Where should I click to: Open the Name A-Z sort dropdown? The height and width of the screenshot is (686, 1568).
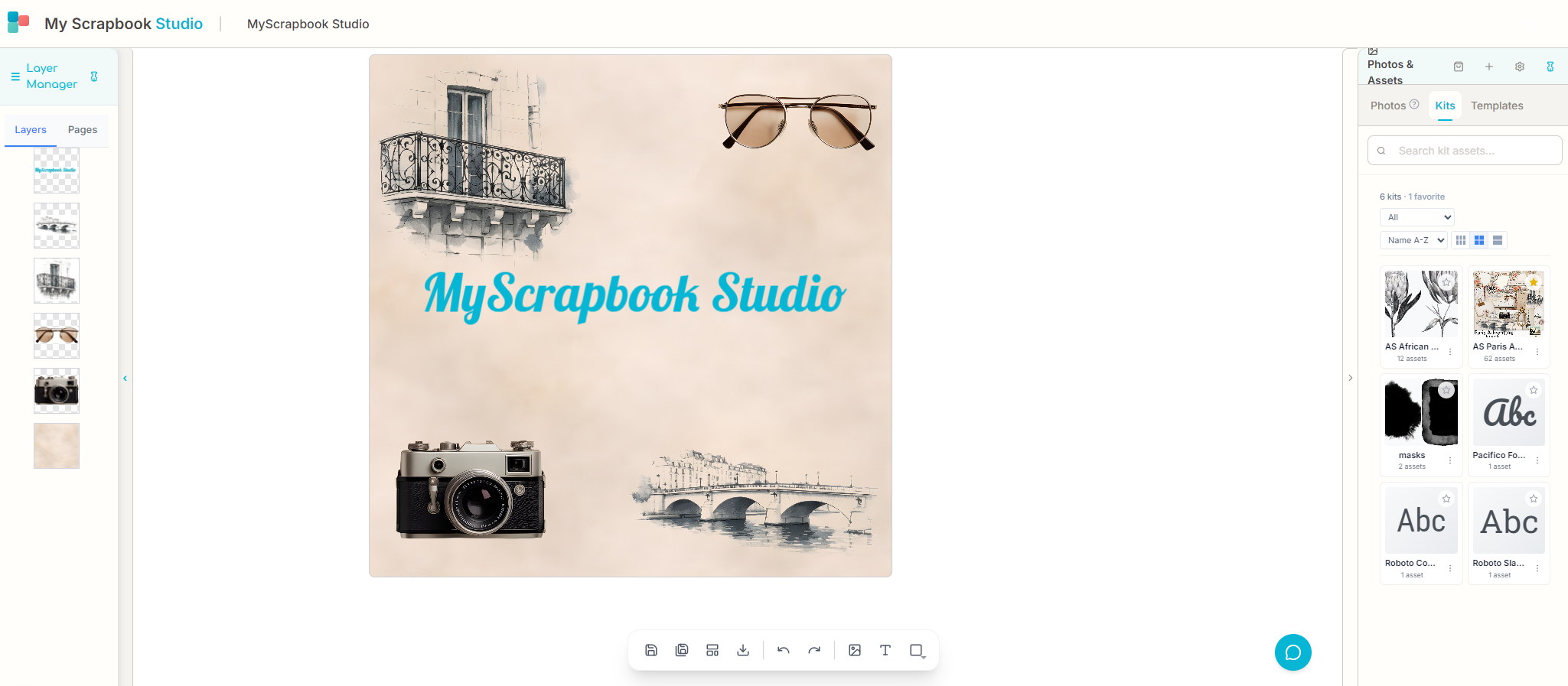pyautogui.click(x=1413, y=240)
